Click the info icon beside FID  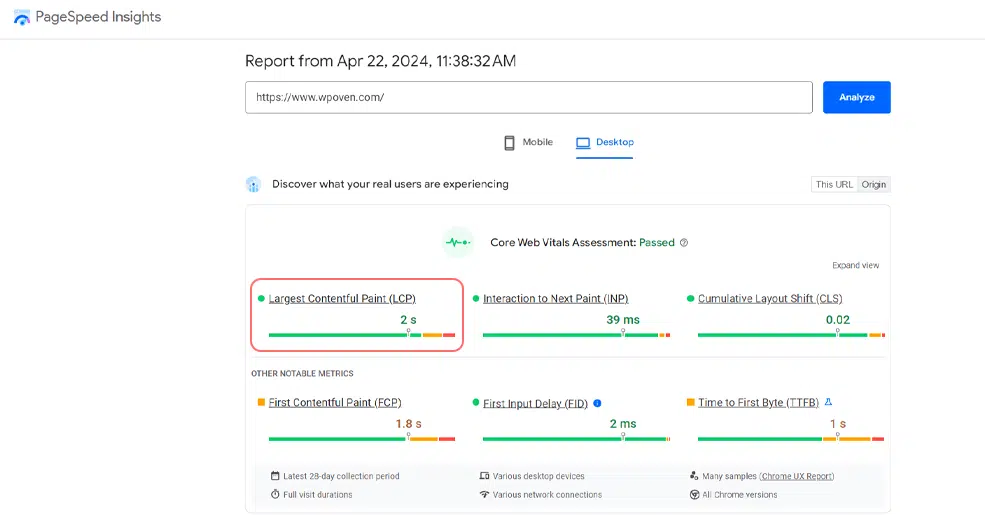coord(597,403)
